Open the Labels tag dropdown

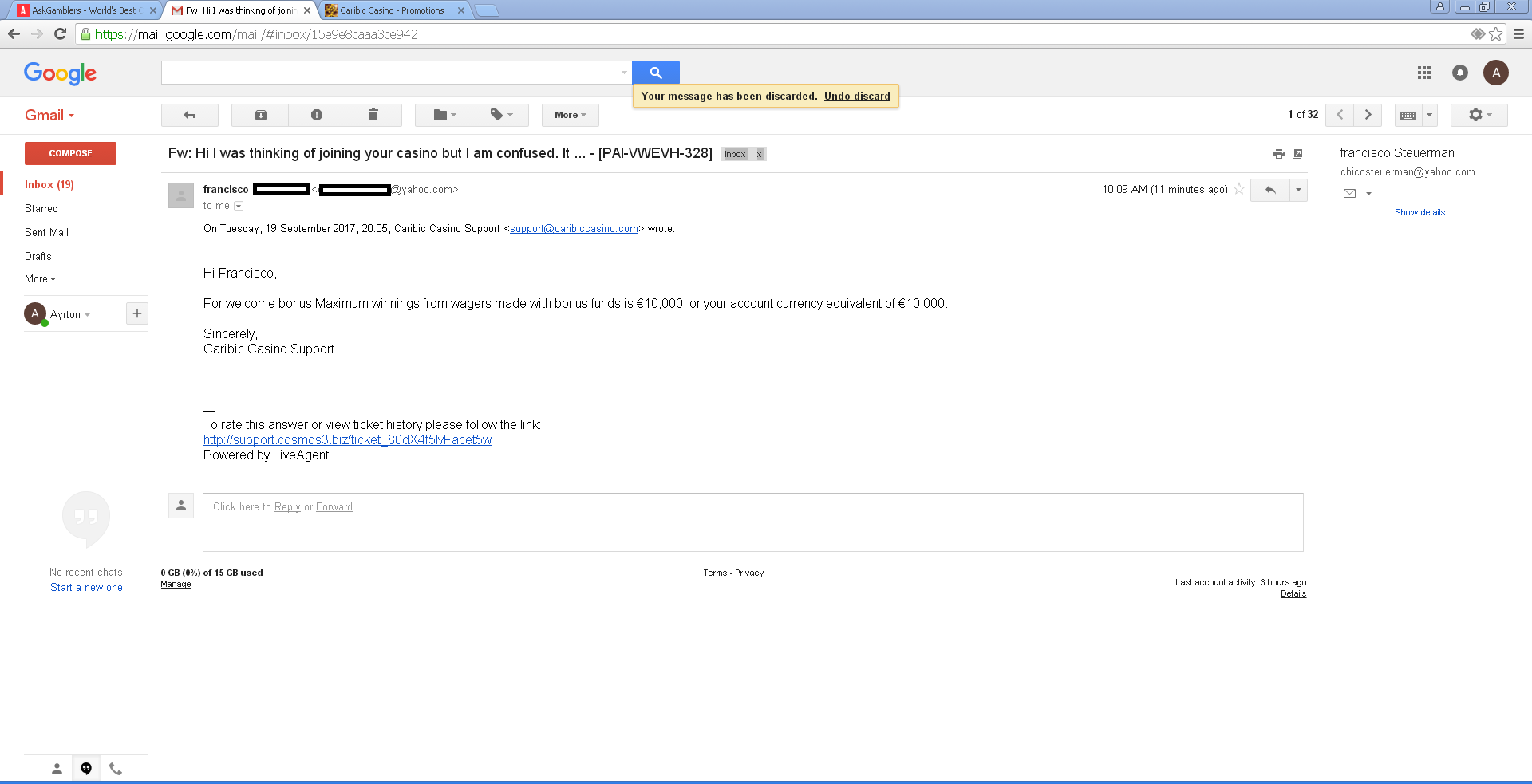click(x=501, y=115)
